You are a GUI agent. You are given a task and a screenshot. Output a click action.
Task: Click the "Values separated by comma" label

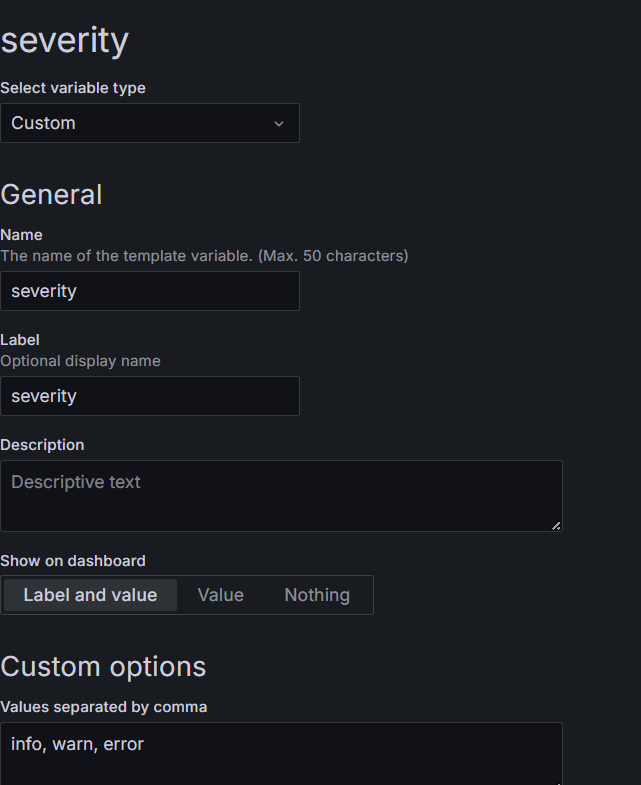click(104, 707)
